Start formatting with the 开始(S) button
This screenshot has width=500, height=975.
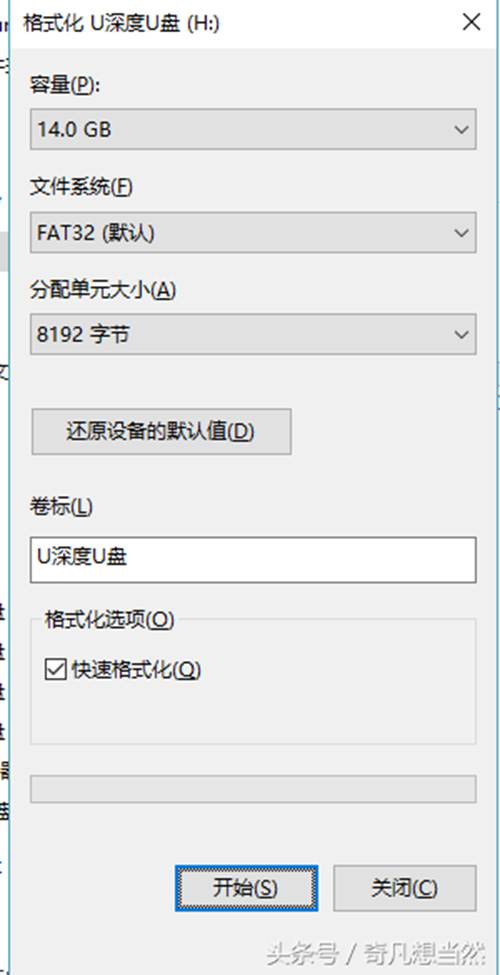click(246, 888)
